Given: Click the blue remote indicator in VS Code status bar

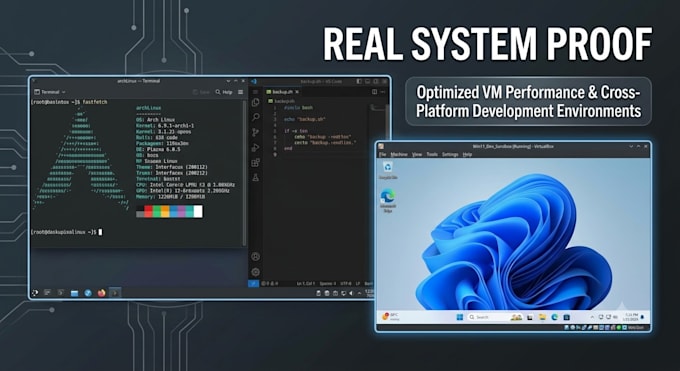Looking at the screenshot, I should pos(254,283).
